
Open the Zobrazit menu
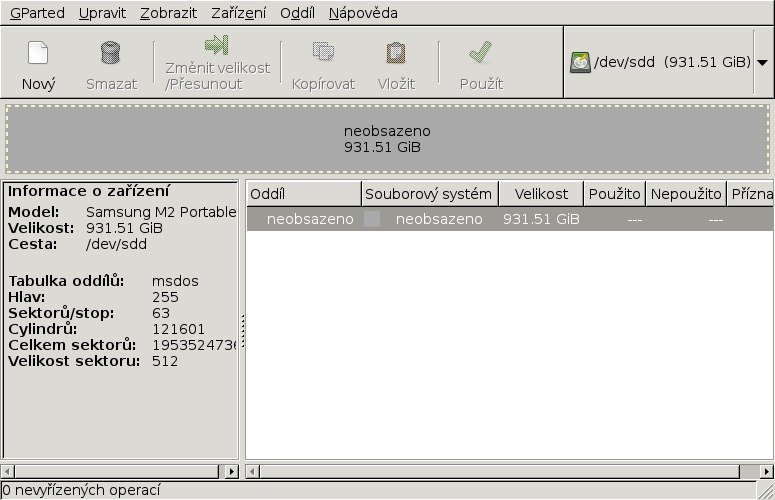pyautogui.click(x=169, y=13)
